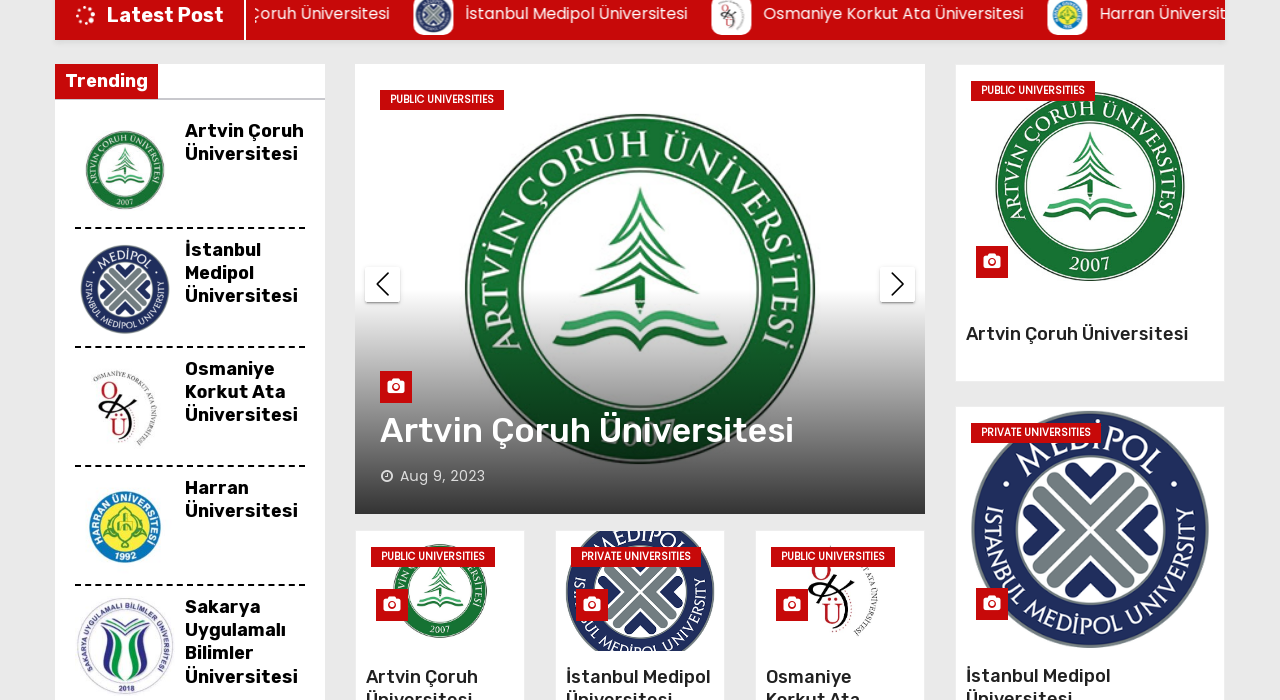This screenshot has width=1280, height=700.
Task: Open the İstanbul Medipol Üniversitesi link in Trending
Action: [x=241, y=273]
